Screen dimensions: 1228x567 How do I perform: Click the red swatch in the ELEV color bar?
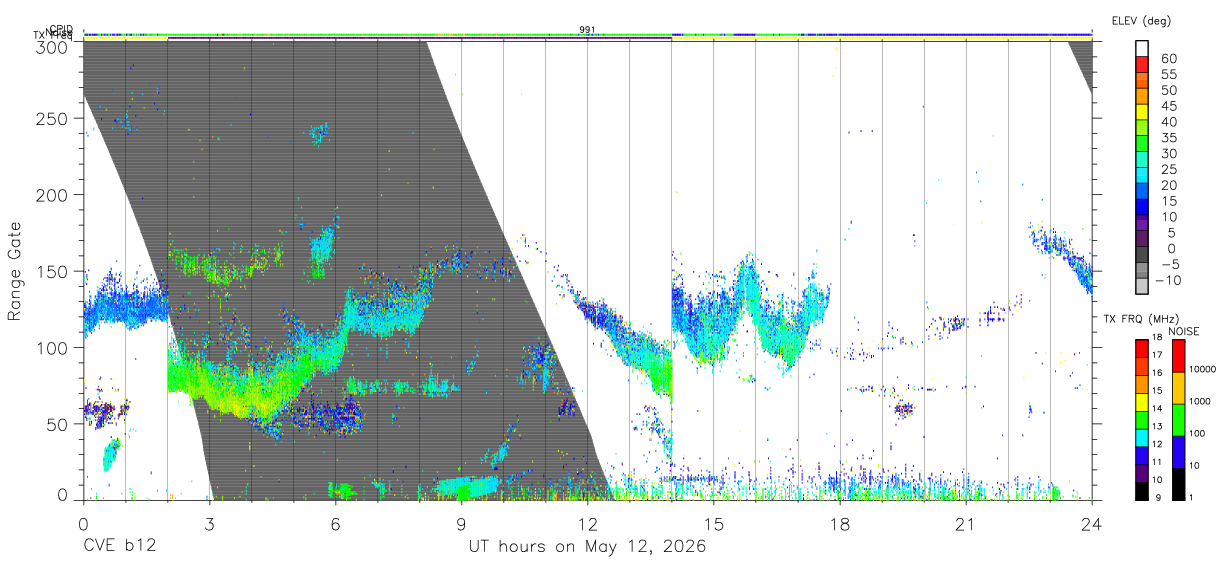pos(1142,64)
